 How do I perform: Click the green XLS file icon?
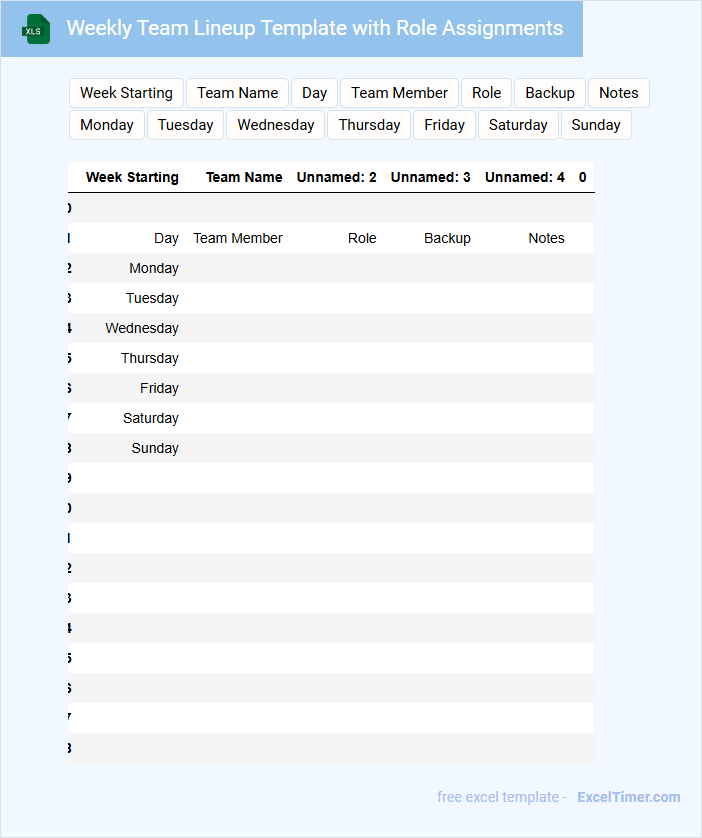click(36, 29)
